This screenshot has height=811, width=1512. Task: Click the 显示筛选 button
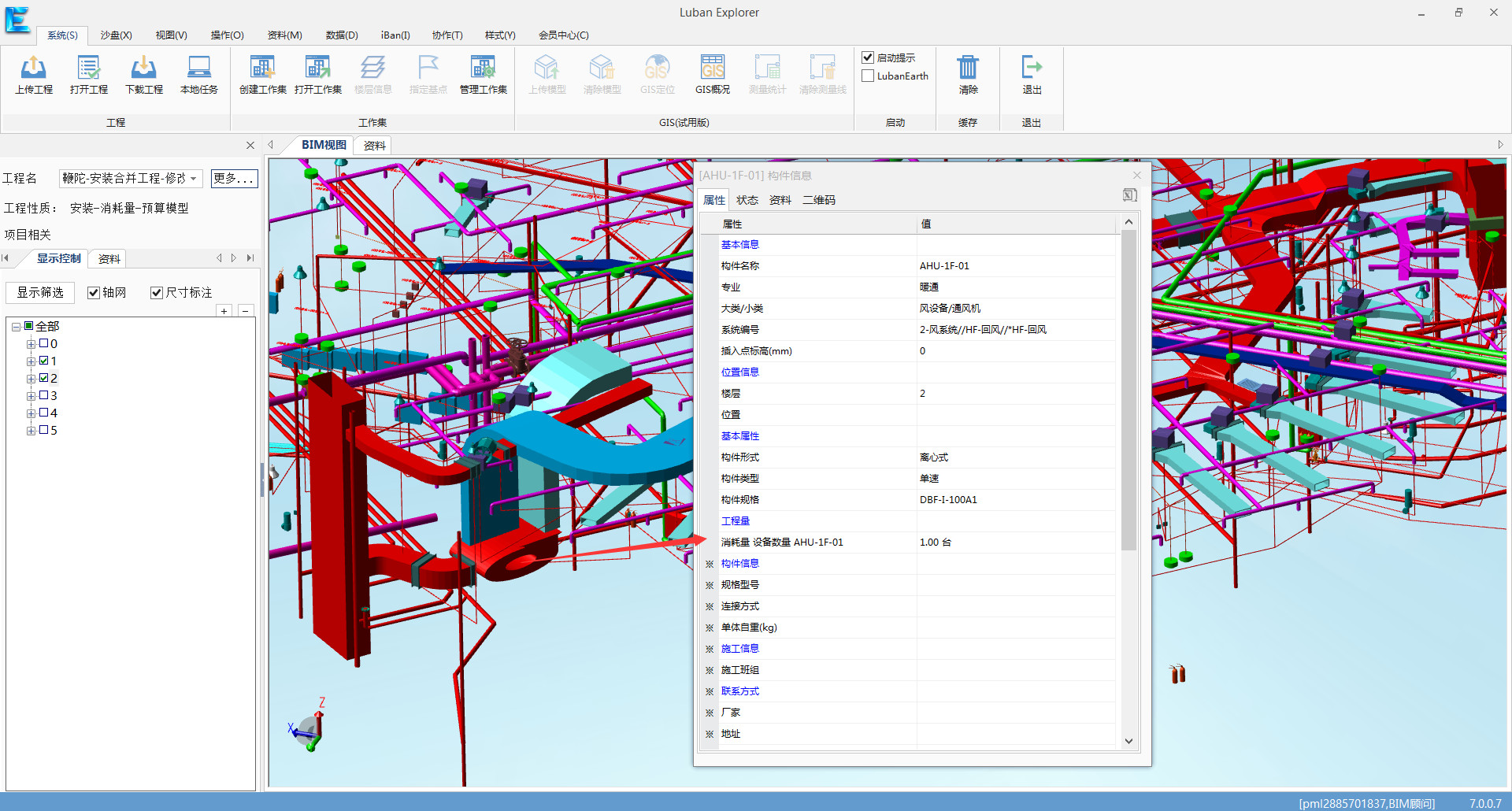pyautogui.click(x=40, y=293)
